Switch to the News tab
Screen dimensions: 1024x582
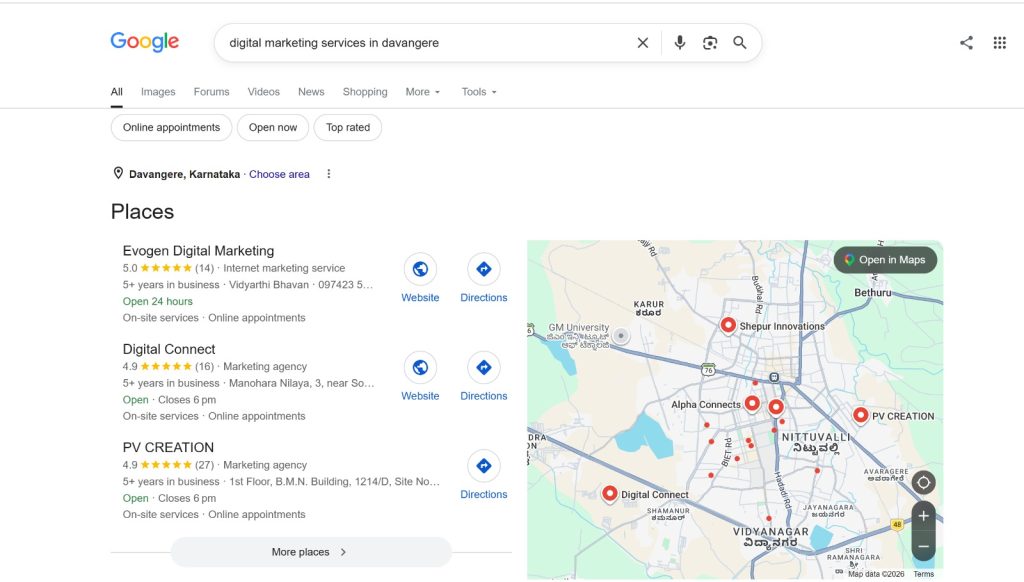(311, 92)
